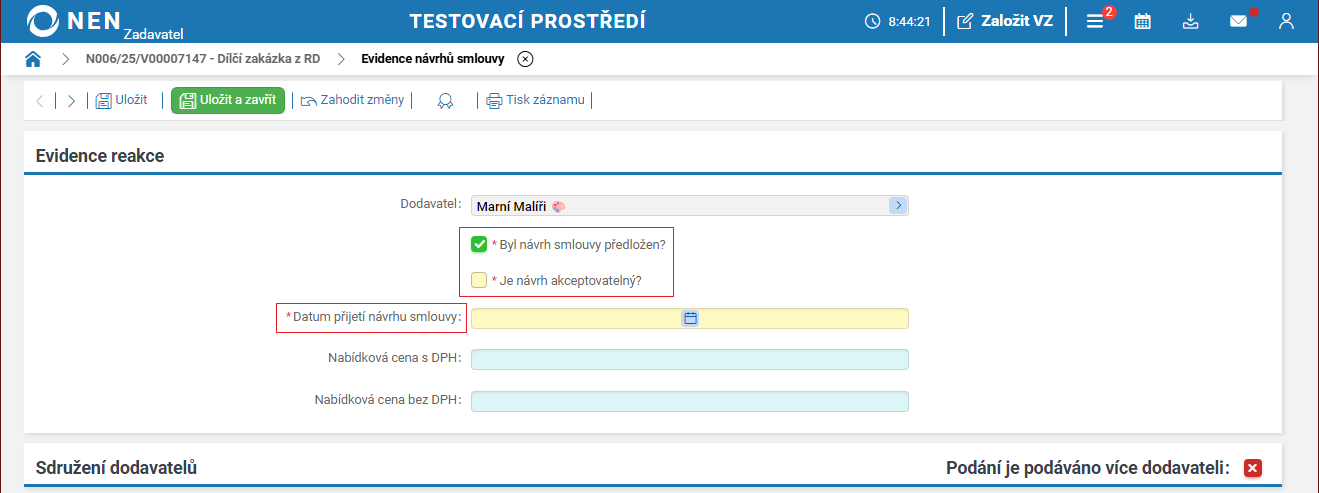
Task: Go to the previous record arrow
Action: click(x=40, y=100)
